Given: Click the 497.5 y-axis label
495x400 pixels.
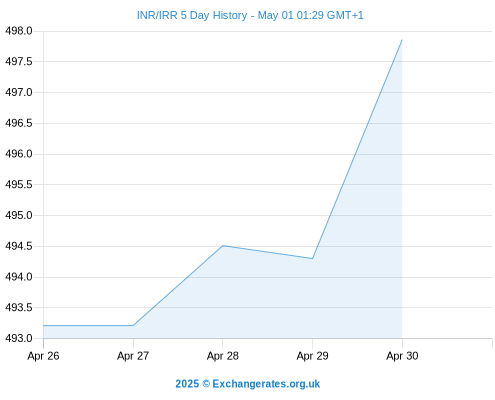Looking at the screenshot, I should 19,62.
